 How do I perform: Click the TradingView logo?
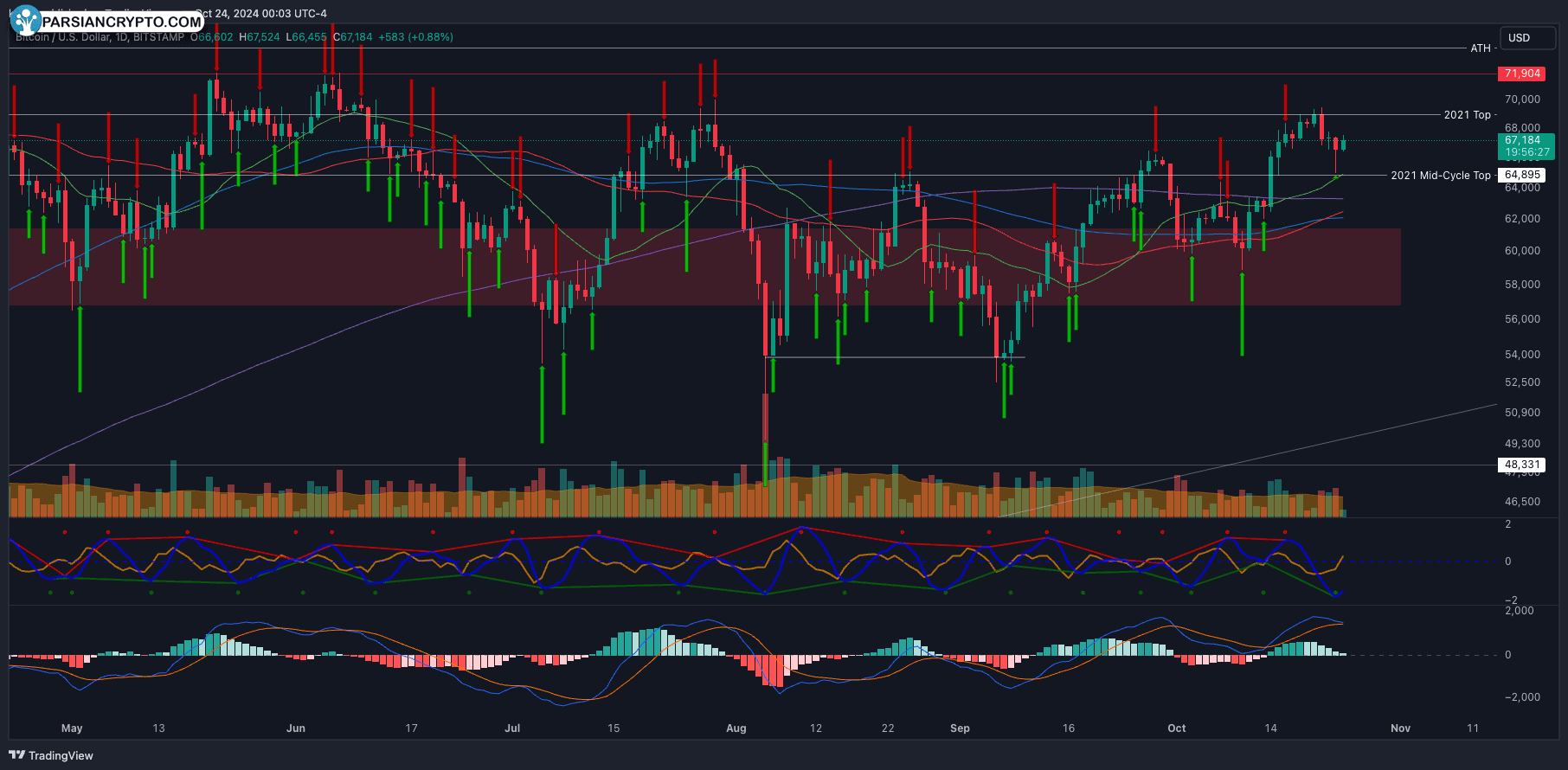[x=51, y=755]
